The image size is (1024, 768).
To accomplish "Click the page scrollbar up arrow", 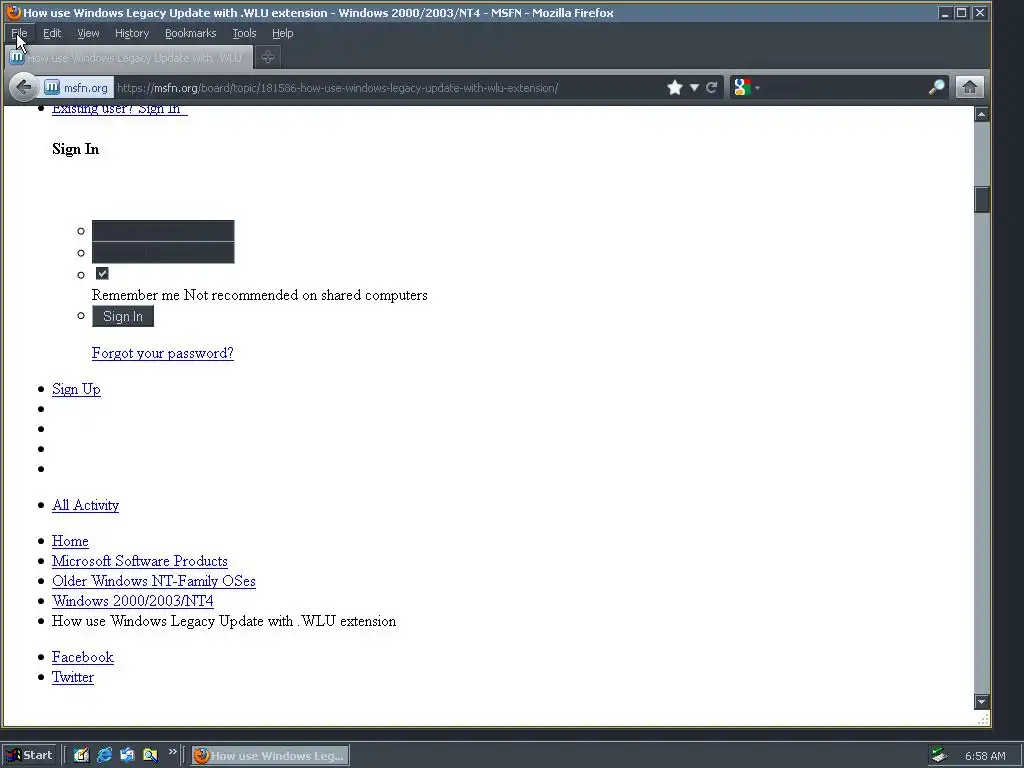I will [x=982, y=114].
